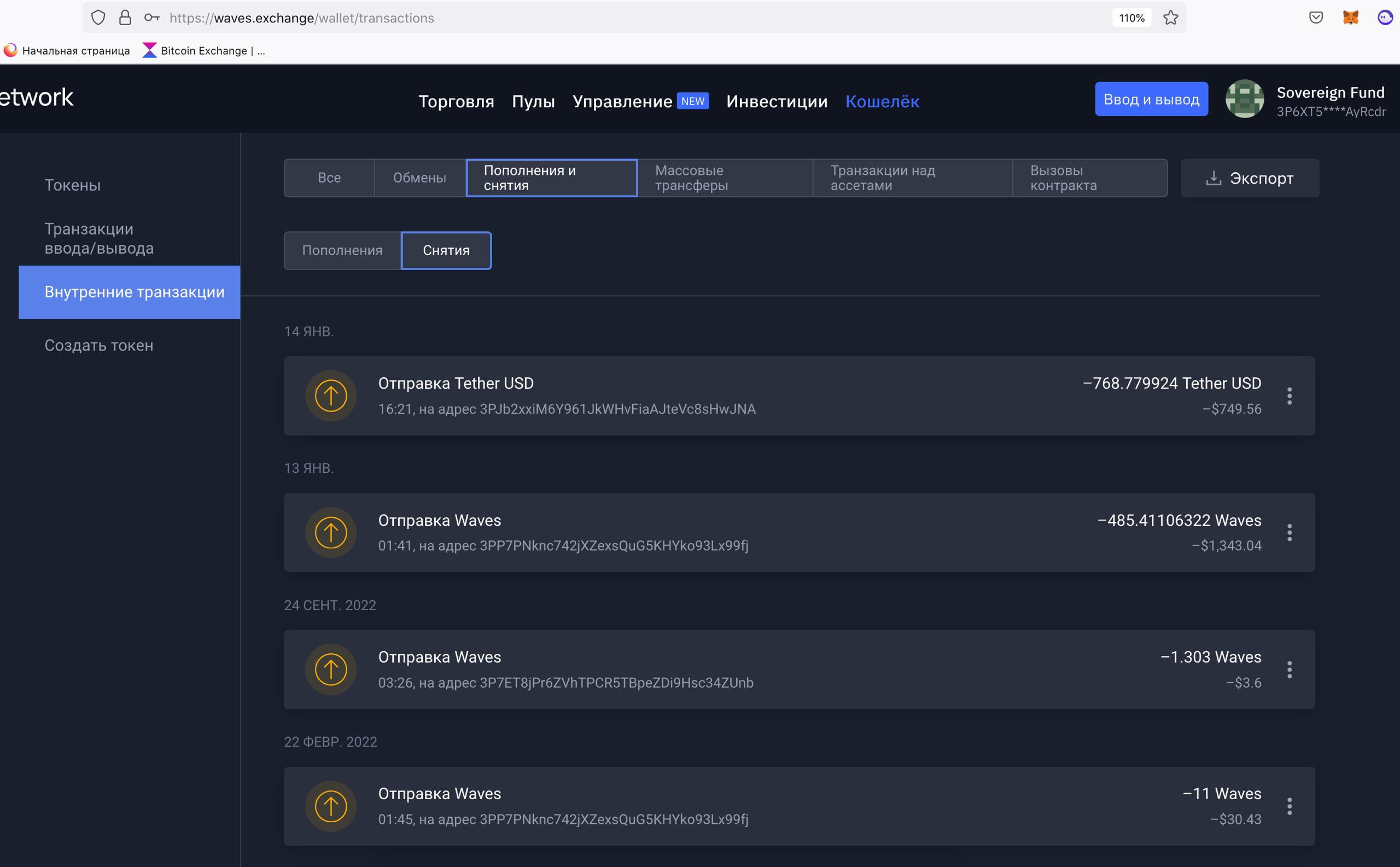Open the MetaMask fox extension icon
The width and height of the screenshot is (1400, 867).
1351,18
